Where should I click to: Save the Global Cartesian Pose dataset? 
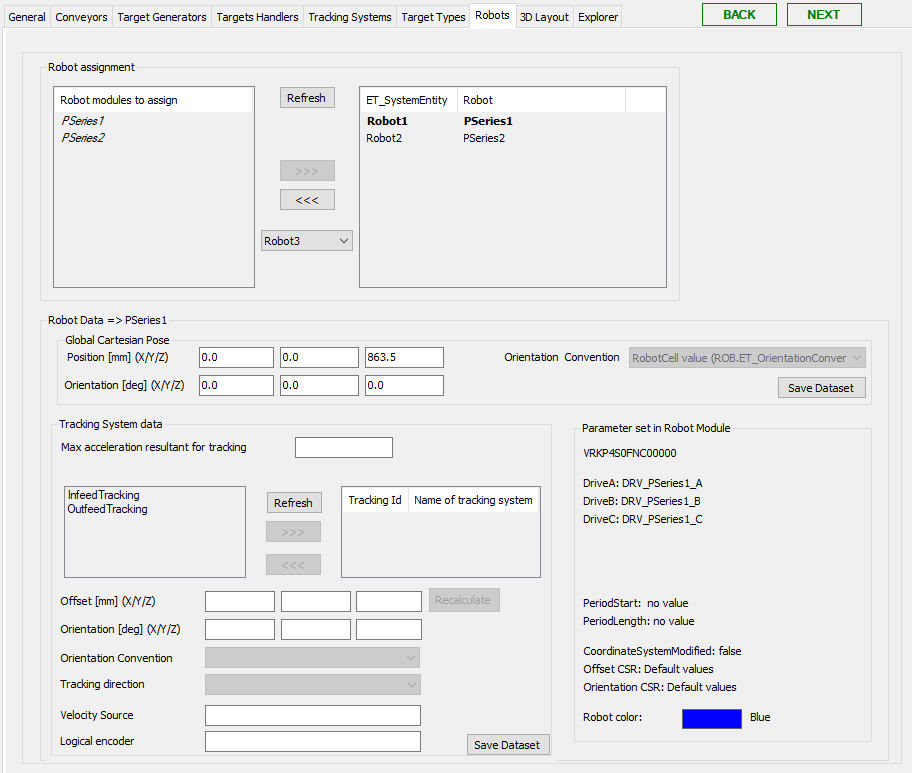[820, 388]
